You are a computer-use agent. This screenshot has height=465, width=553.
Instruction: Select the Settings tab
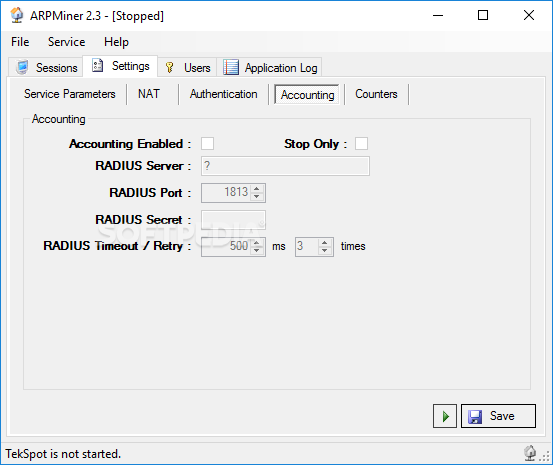(120, 66)
